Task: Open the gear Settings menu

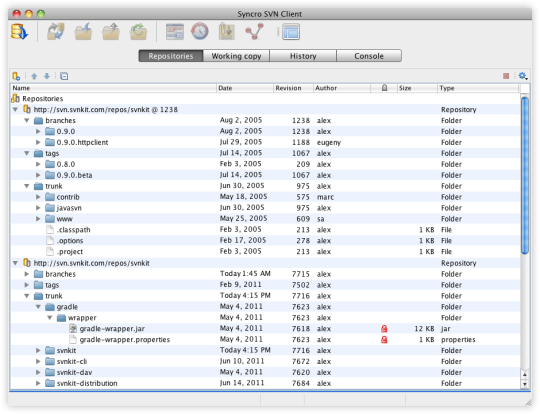Action: coord(523,76)
